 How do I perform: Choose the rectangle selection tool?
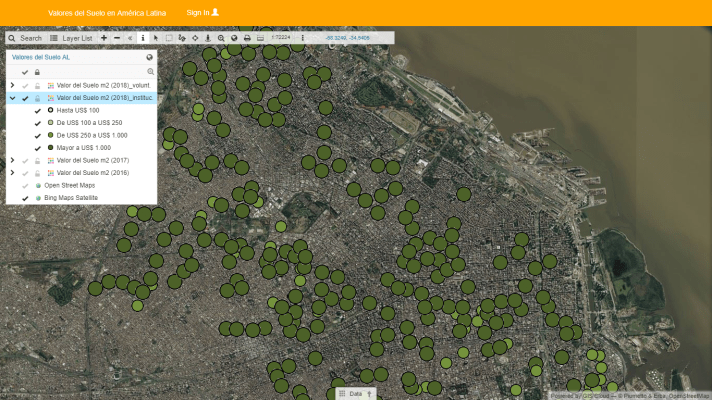click(x=168, y=38)
